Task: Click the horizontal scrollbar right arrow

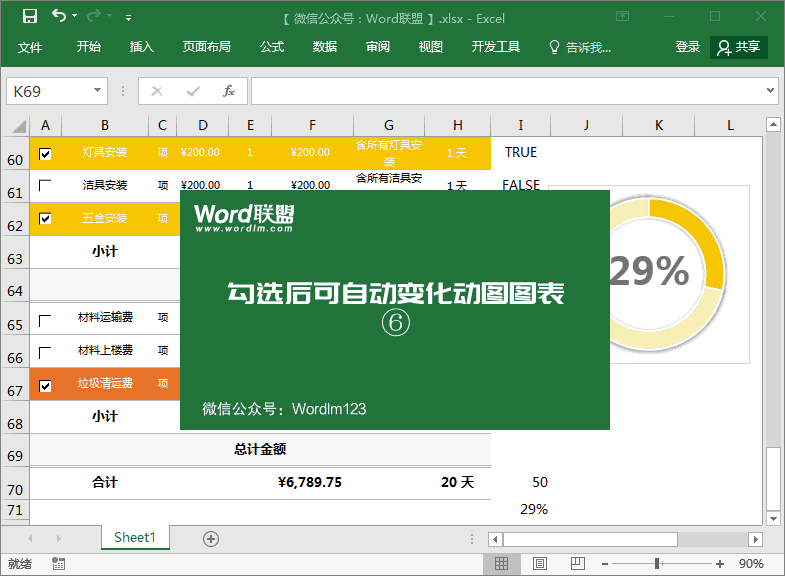Action: pyautogui.click(x=755, y=539)
